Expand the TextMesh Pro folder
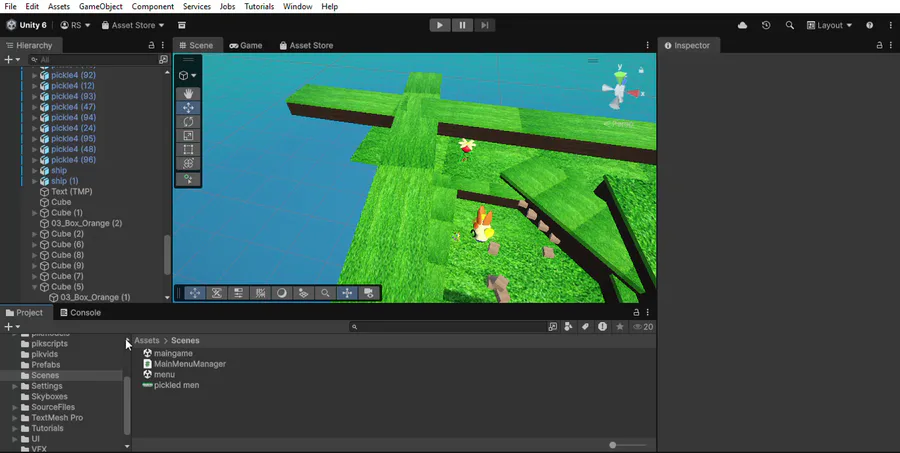Viewport: 900px width, 453px height. (x=15, y=417)
